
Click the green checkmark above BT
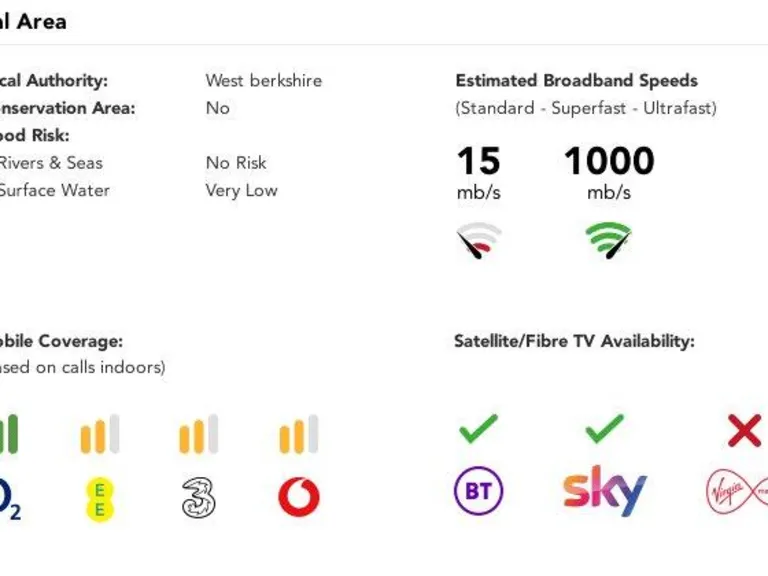[479, 429]
